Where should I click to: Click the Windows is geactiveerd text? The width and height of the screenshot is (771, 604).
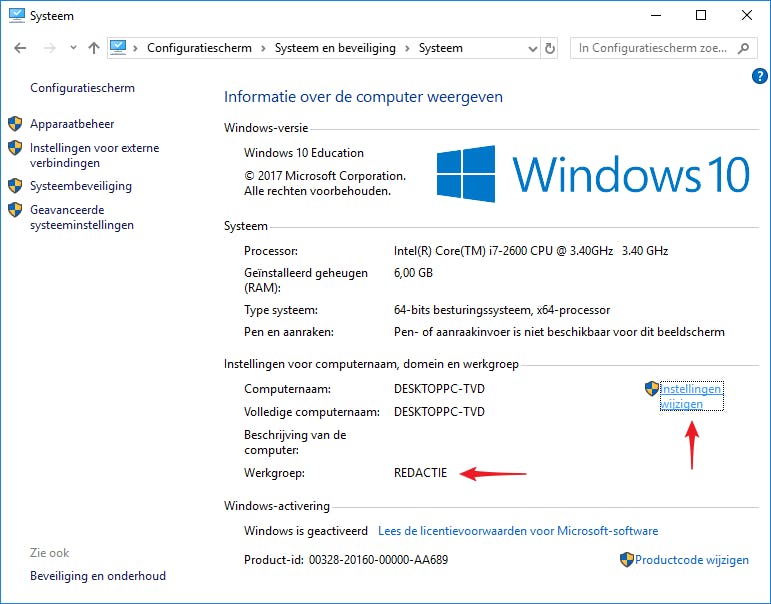(306, 531)
